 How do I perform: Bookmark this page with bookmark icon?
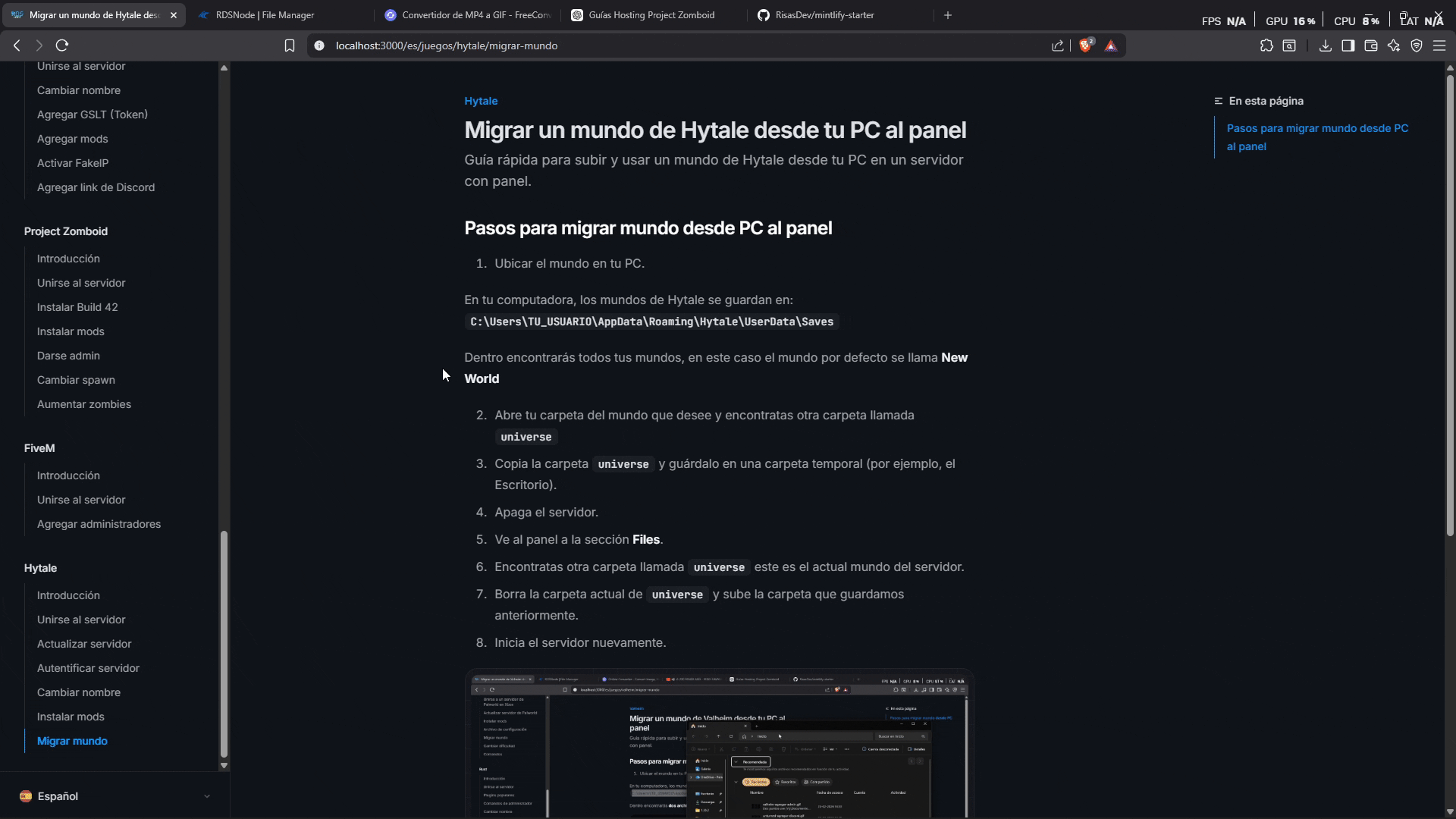pyautogui.click(x=289, y=45)
